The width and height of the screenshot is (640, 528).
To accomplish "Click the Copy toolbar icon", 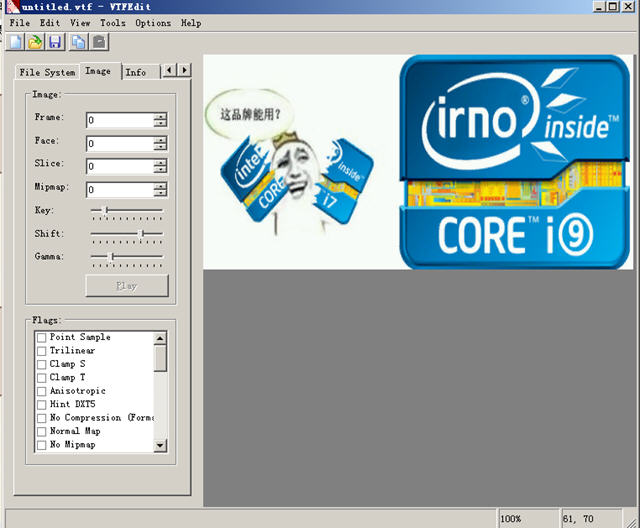I will click(78, 42).
